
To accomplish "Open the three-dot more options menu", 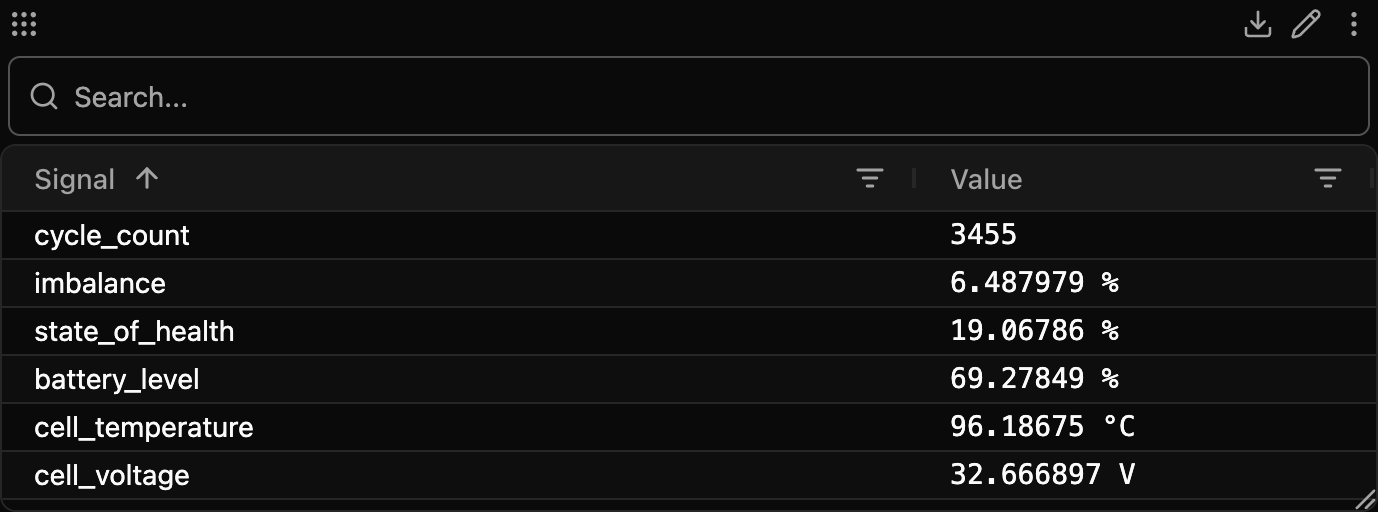I will point(1353,24).
